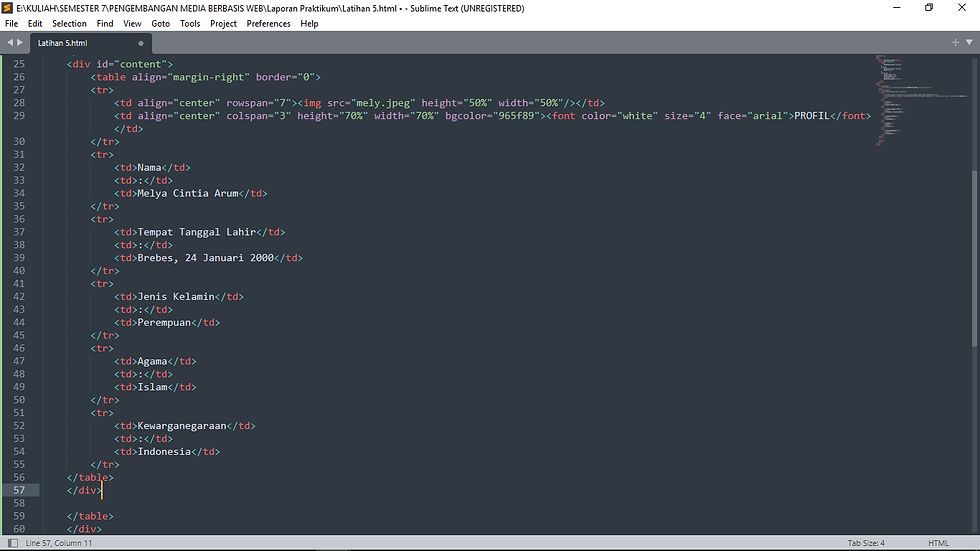980x551 pixels.
Task: Click the vertical scrollbar handle
Action: 974,257
